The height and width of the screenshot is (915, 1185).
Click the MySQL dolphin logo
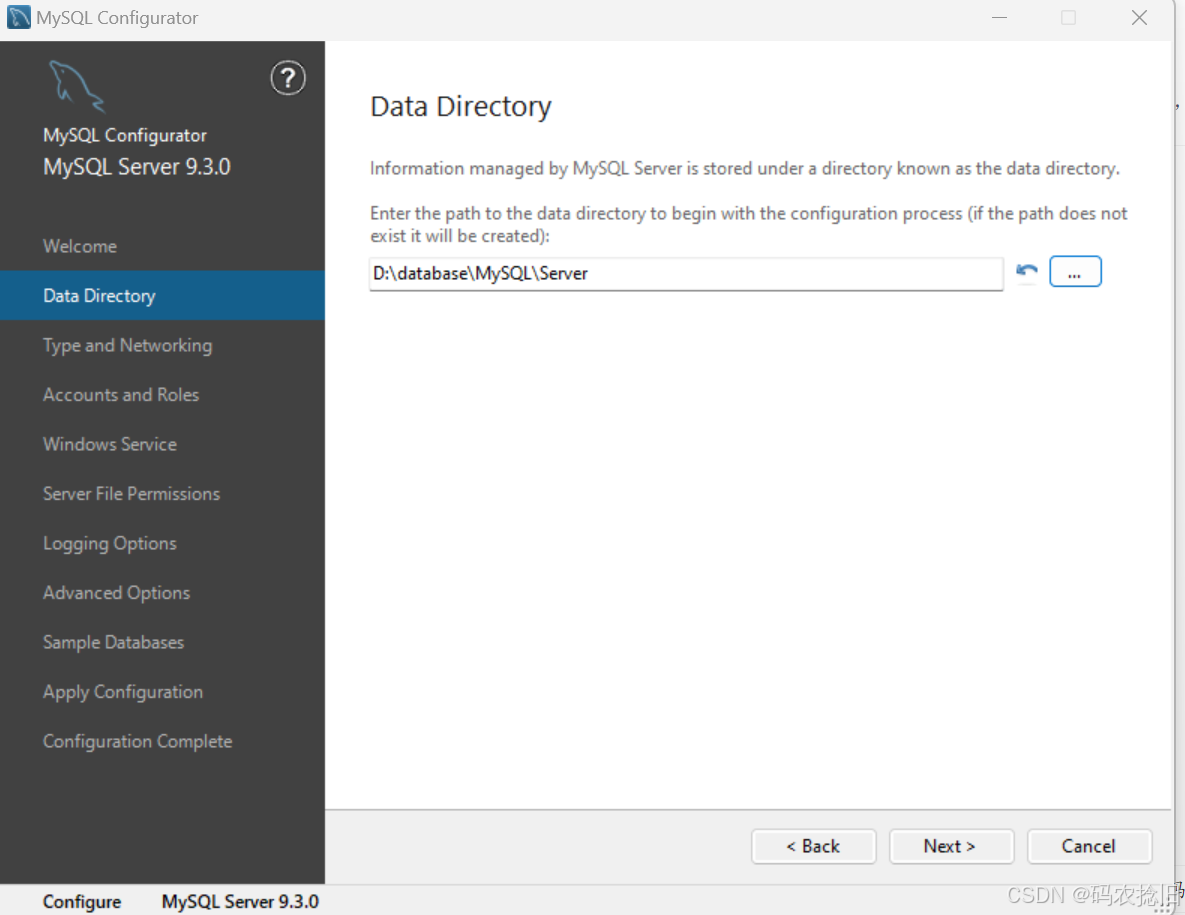76,85
